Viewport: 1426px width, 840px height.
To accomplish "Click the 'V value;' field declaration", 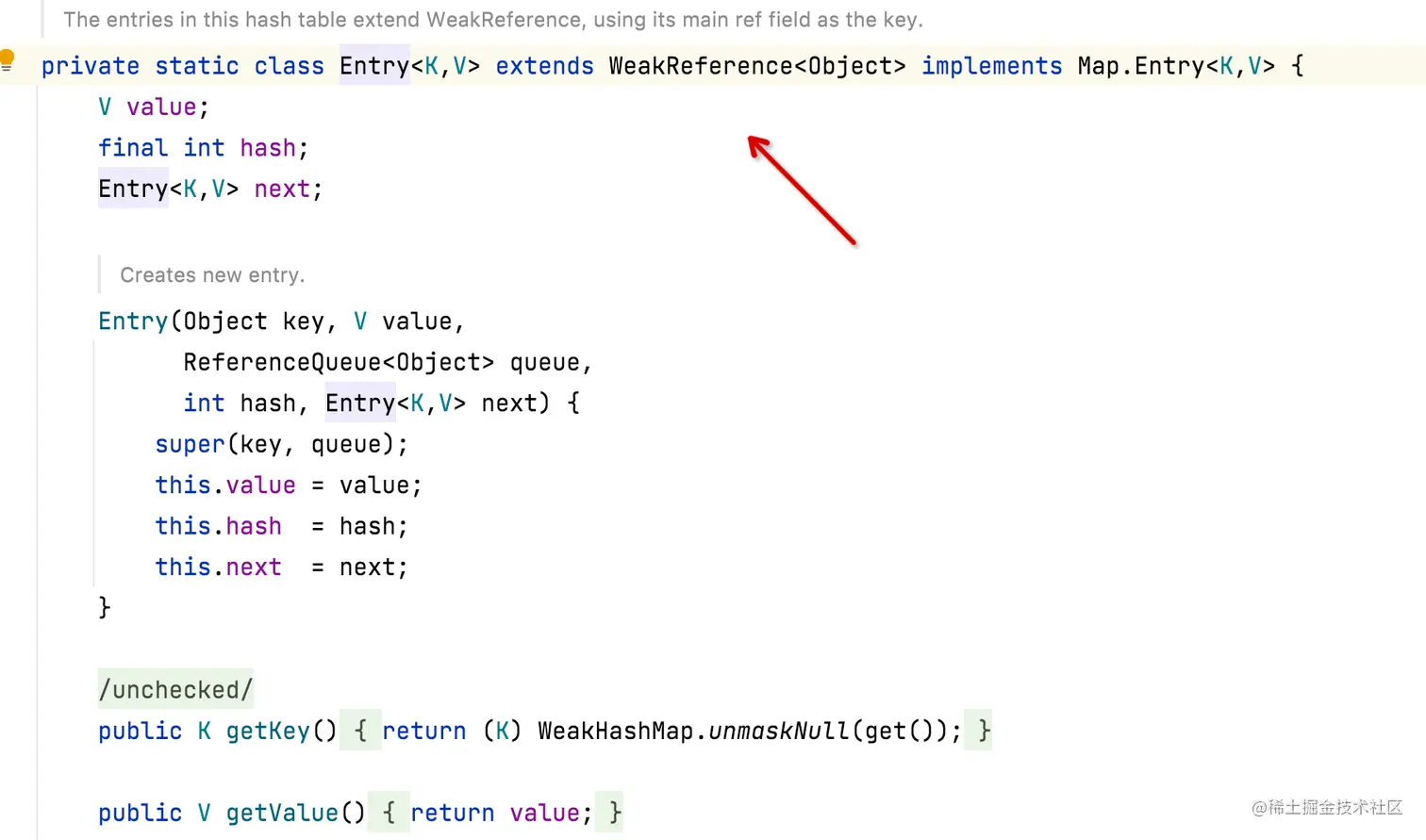I will point(154,107).
